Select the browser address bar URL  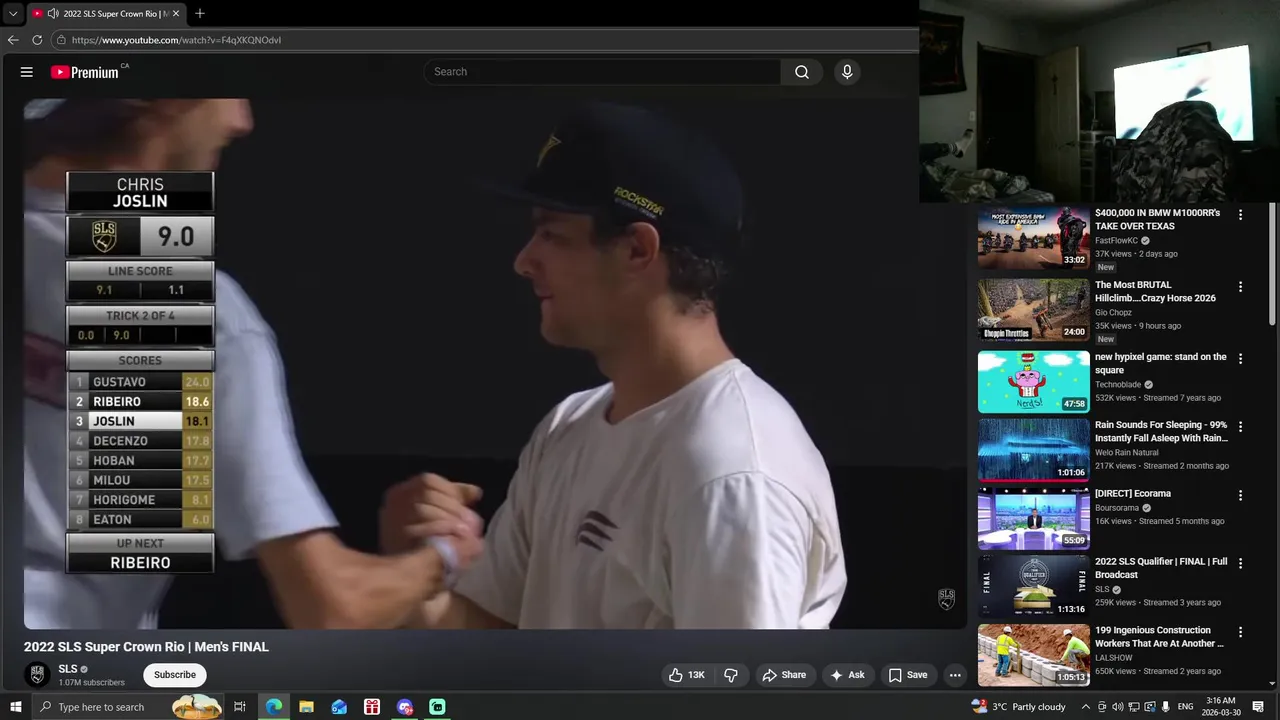[x=176, y=40]
